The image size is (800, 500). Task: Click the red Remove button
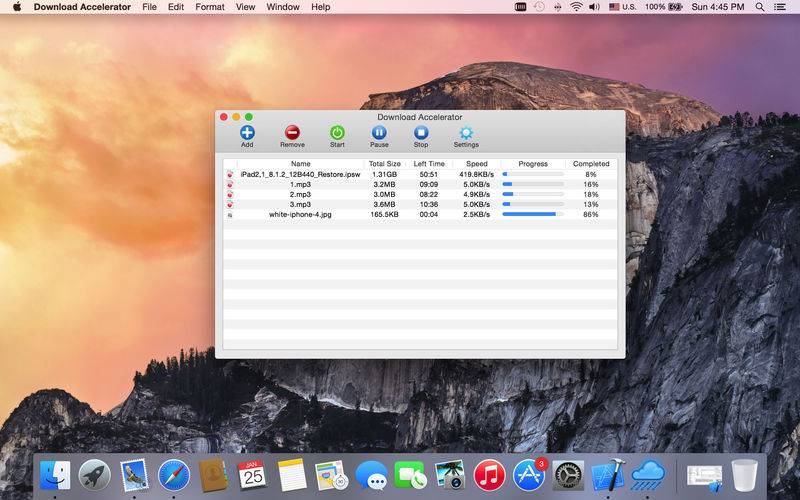pyautogui.click(x=292, y=136)
